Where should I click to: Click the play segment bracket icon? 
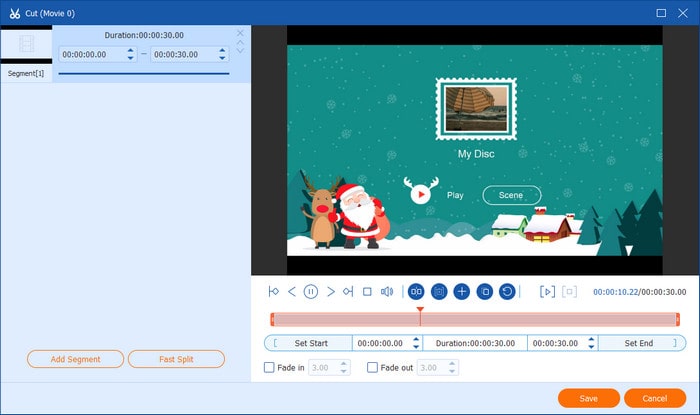pyautogui.click(x=547, y=292)
